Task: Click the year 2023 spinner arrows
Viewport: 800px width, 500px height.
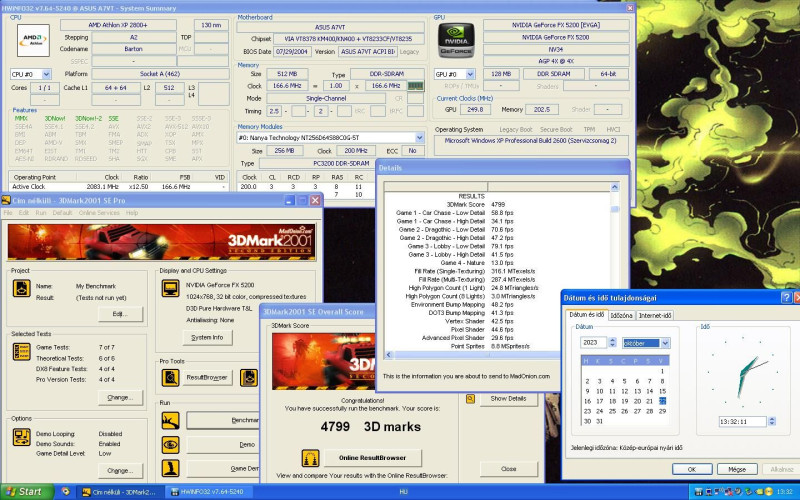Action: point(612,343)
